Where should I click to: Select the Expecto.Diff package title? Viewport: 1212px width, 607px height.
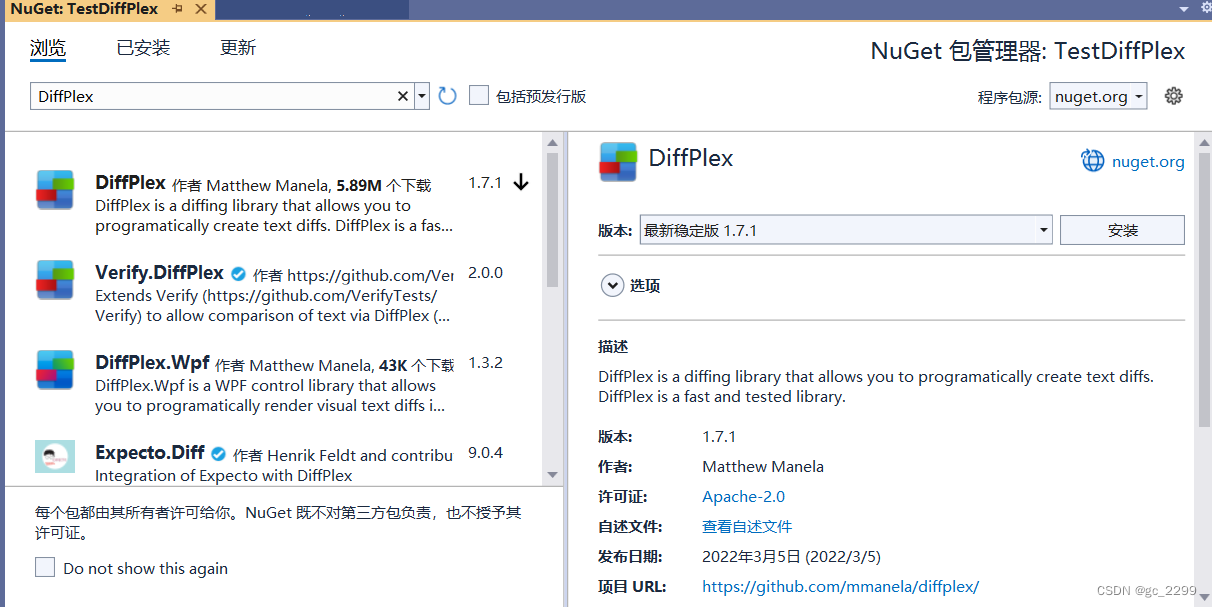[x=150, y=453]
